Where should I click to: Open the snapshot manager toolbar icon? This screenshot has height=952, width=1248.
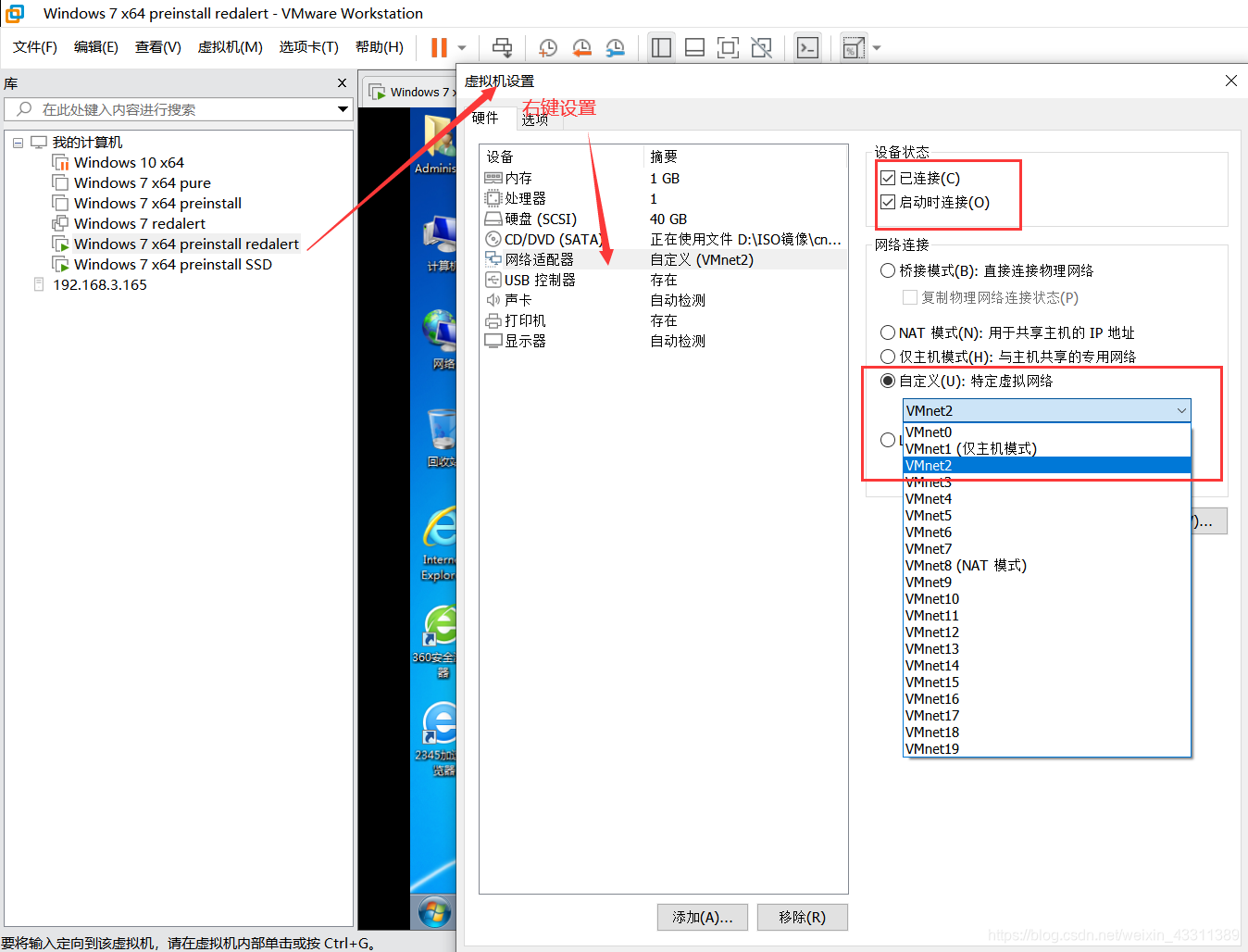click(615, 47)
